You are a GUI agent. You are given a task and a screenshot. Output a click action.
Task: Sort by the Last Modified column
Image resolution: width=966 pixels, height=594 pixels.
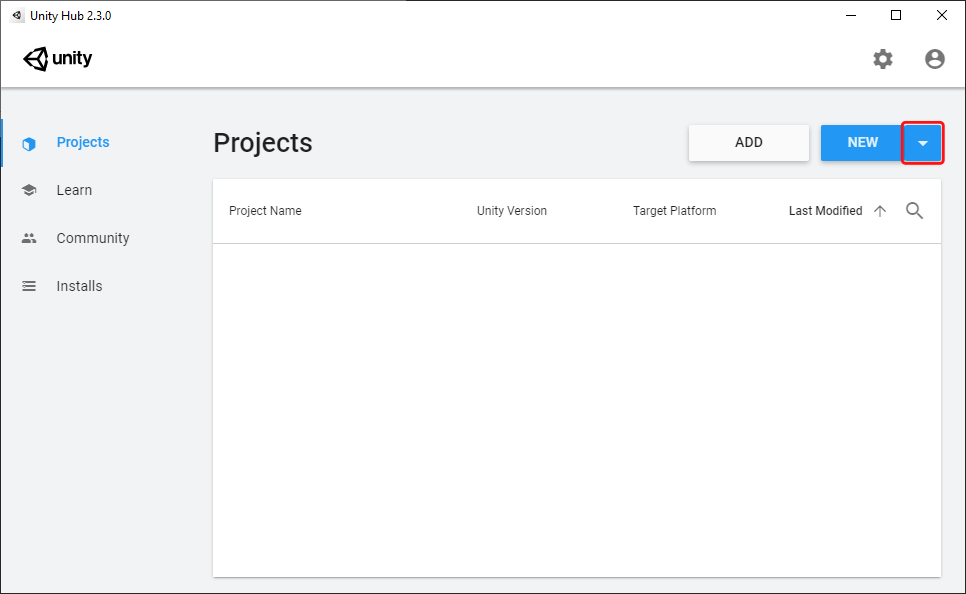click(825, 211)
